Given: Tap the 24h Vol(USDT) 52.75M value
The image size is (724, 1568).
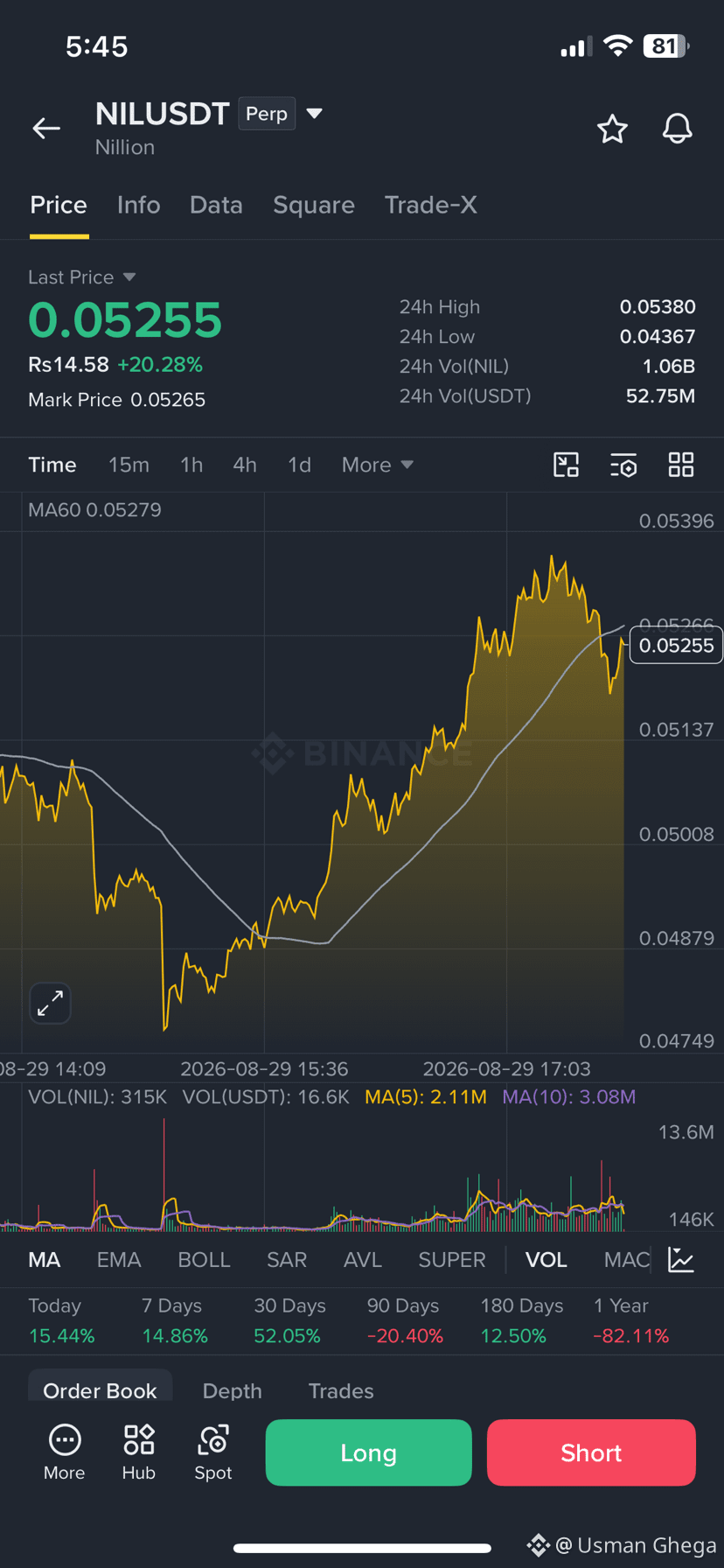Looking at the screenshot, I should point(660,396).
